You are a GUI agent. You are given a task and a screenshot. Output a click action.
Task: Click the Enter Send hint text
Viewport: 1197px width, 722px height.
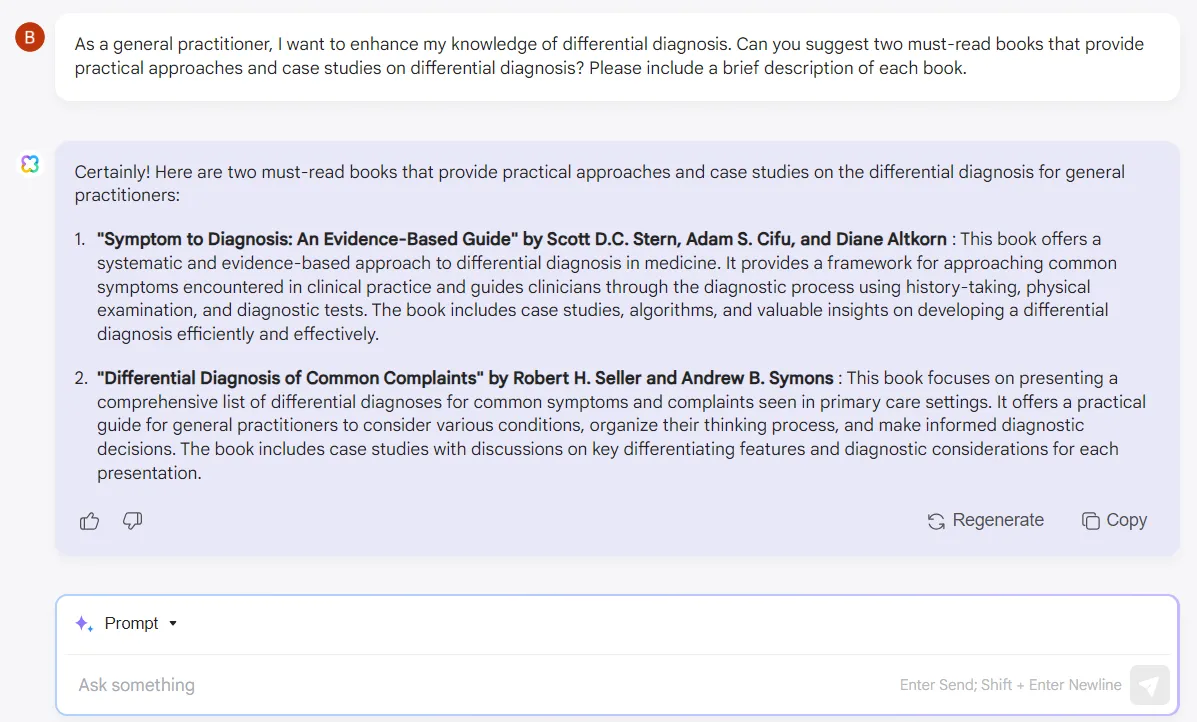[1010, 685]
